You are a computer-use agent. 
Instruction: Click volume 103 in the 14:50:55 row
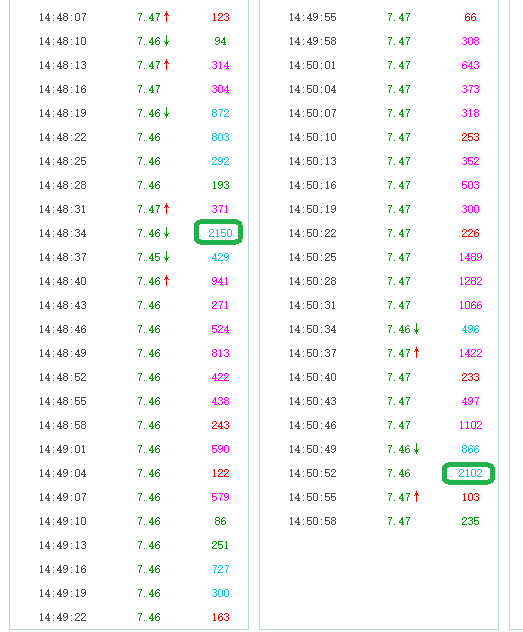point(470,497)
